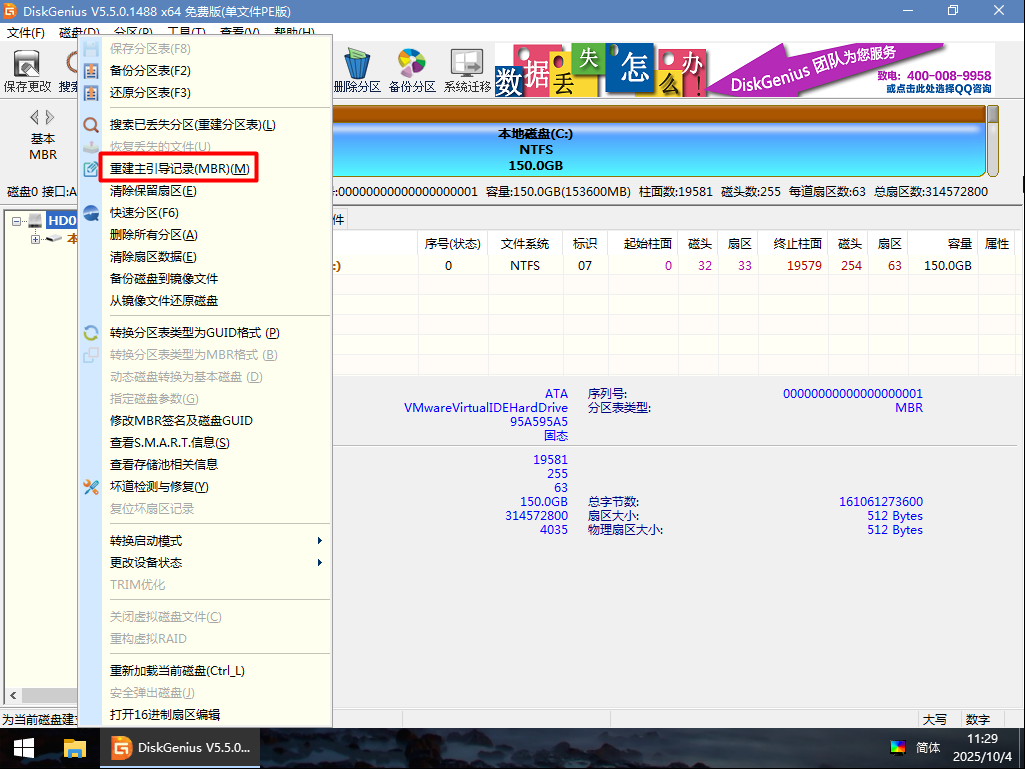Click the 161061273600 total bytes value
This screenshot has height=769, width=1025.
(881, 502)
